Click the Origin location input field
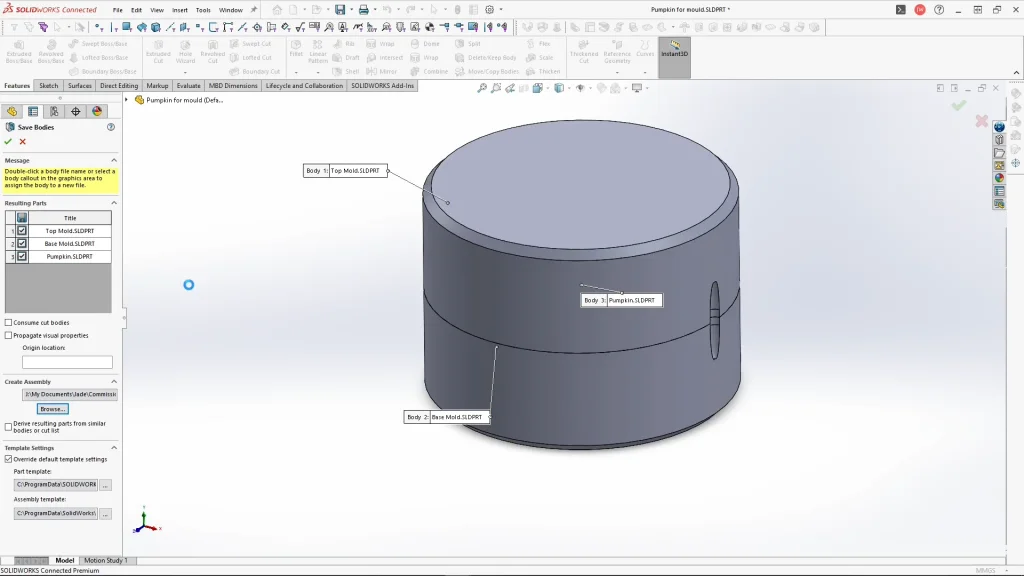Image resolution: width=1024 pixels, height=576 pixels. click(x=67, y=362)
